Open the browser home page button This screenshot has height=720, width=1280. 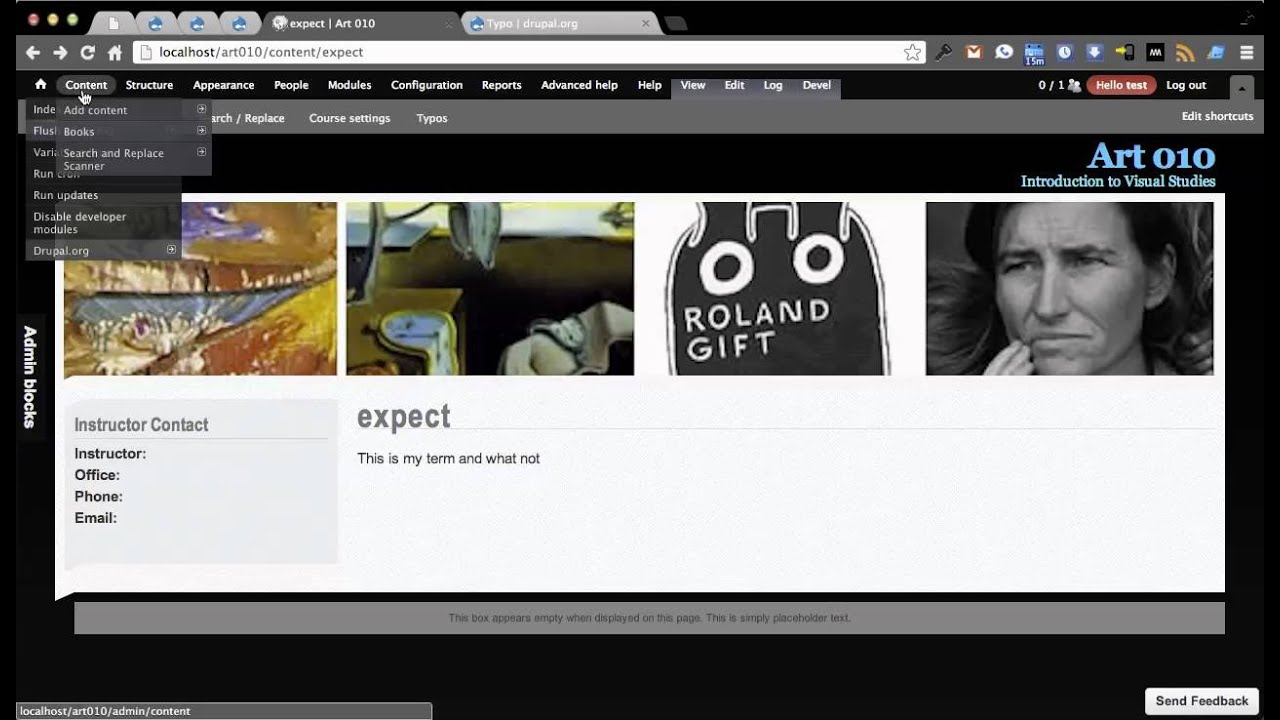[115, 53]
